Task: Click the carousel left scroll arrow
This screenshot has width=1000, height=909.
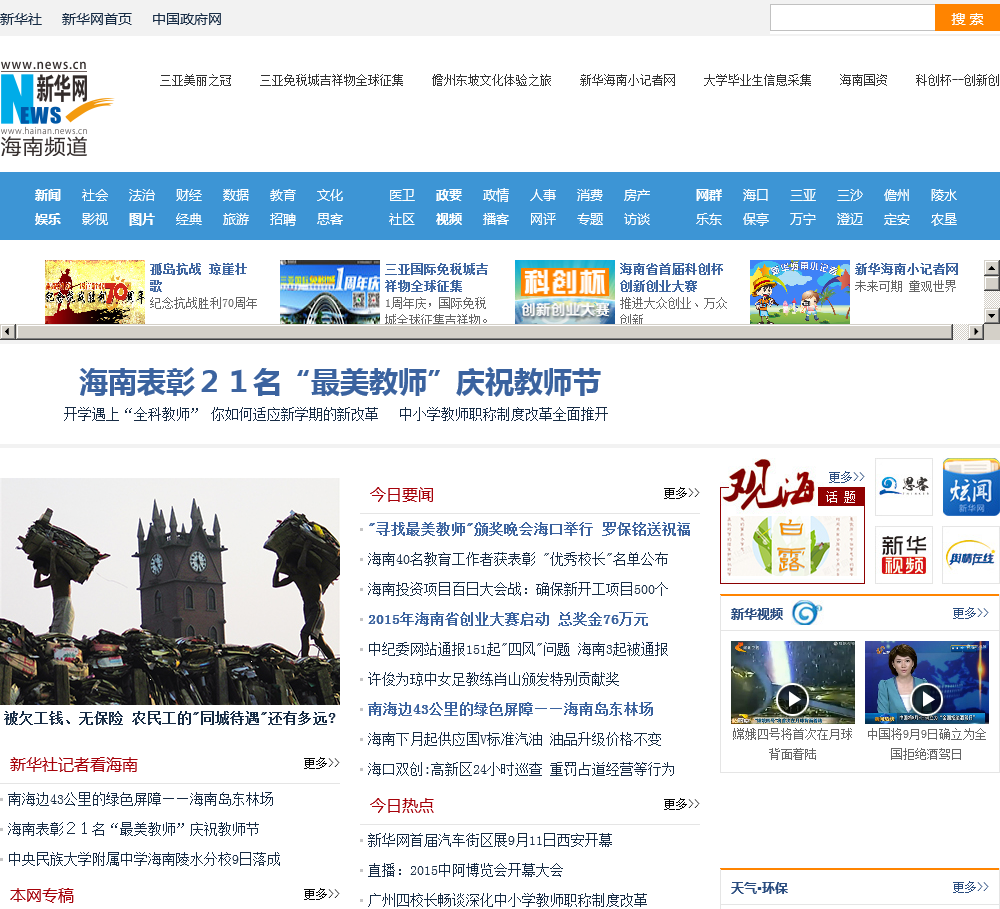Action: [7, 332]
